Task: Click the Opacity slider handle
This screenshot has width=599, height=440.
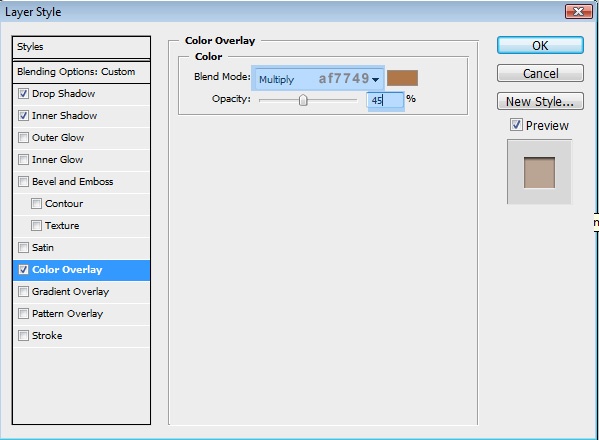Action: coord(303,100)
